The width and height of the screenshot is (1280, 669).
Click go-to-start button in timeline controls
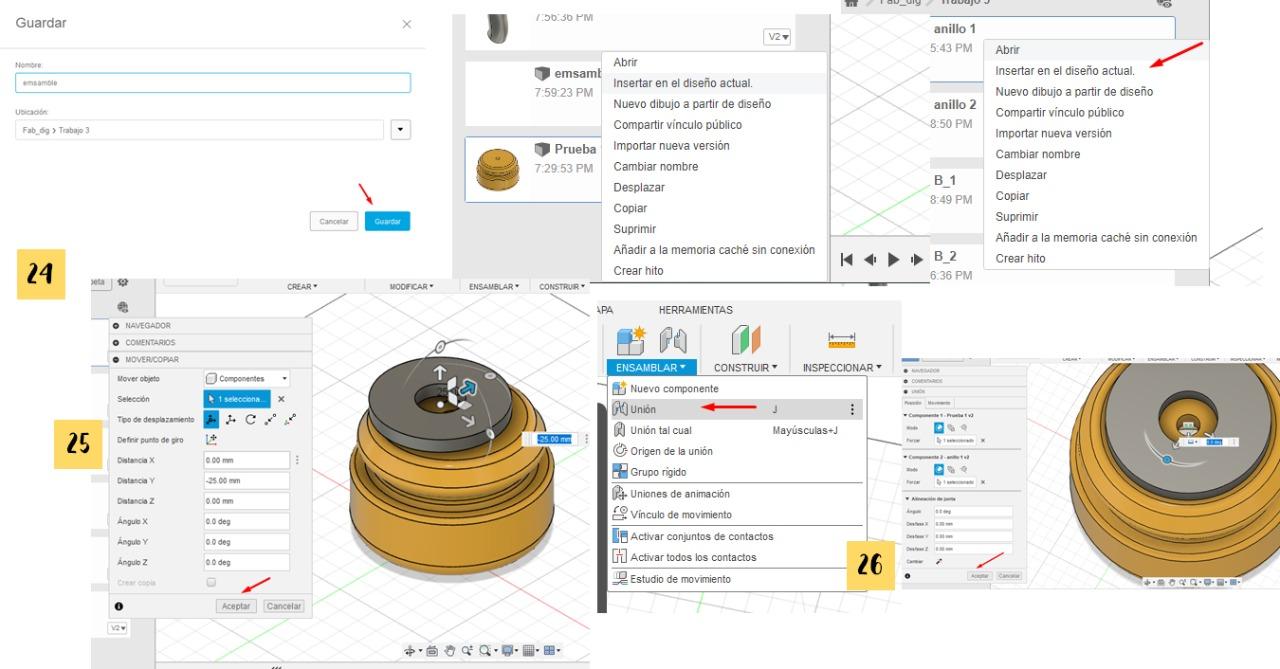tap(845, 260)
